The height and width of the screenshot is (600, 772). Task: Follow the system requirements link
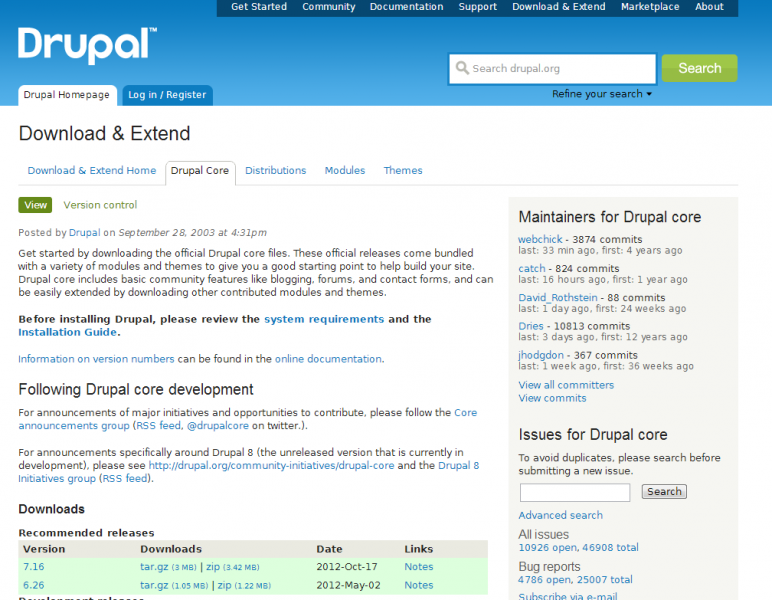point(324,319)
